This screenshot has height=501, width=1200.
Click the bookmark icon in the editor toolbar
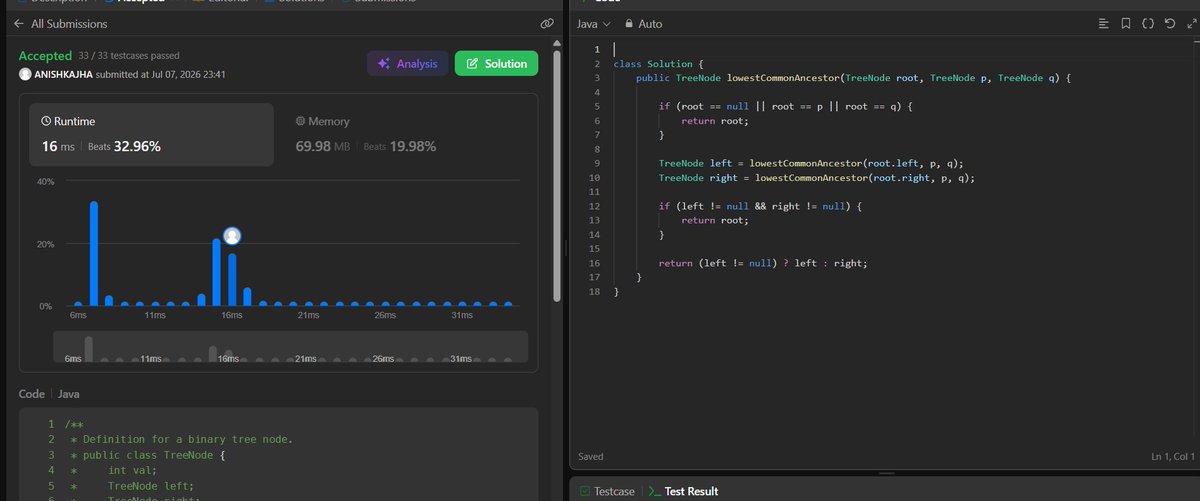1125,23
